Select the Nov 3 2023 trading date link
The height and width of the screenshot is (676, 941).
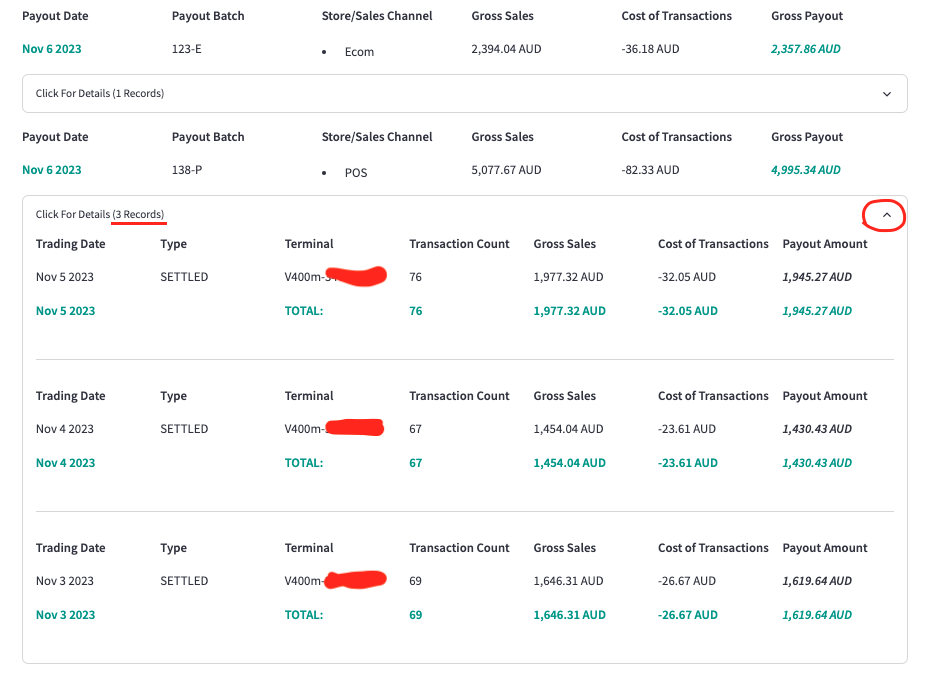point(64,614)
